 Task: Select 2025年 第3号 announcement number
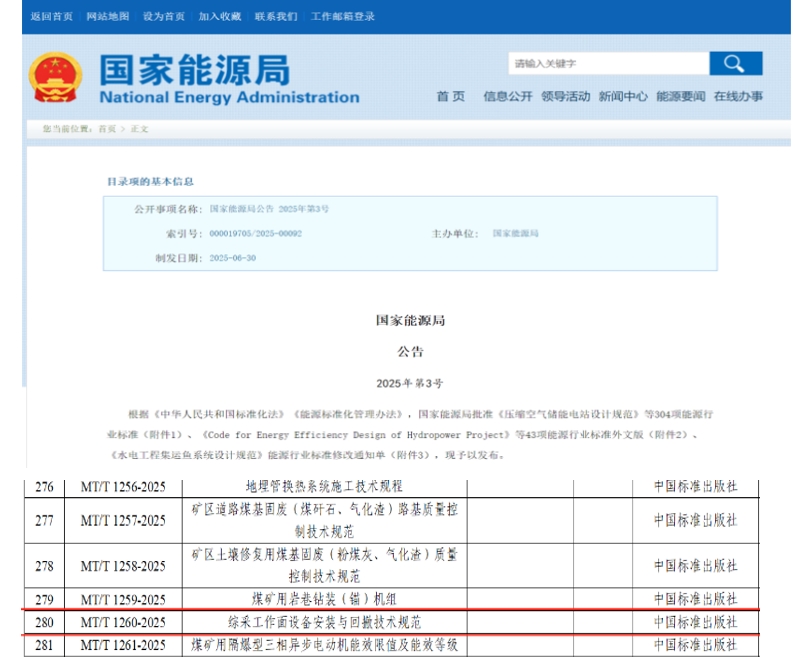coord(410,383)
